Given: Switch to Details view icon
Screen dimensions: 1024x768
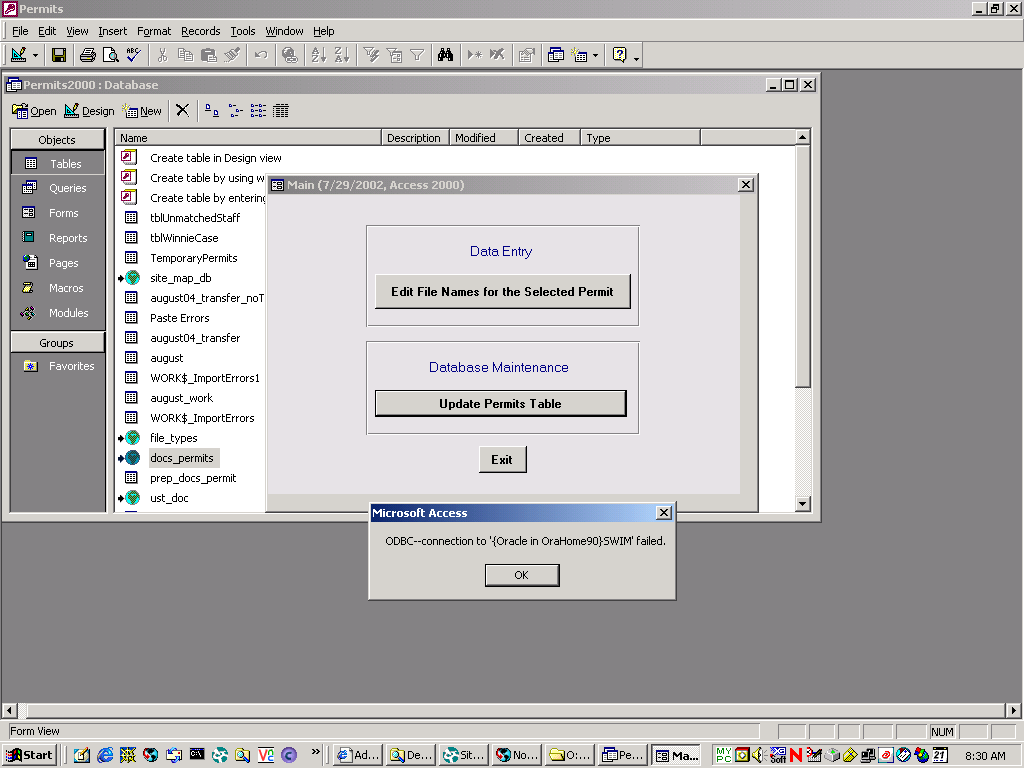Looking at the screenshot, I should point(281,110).
